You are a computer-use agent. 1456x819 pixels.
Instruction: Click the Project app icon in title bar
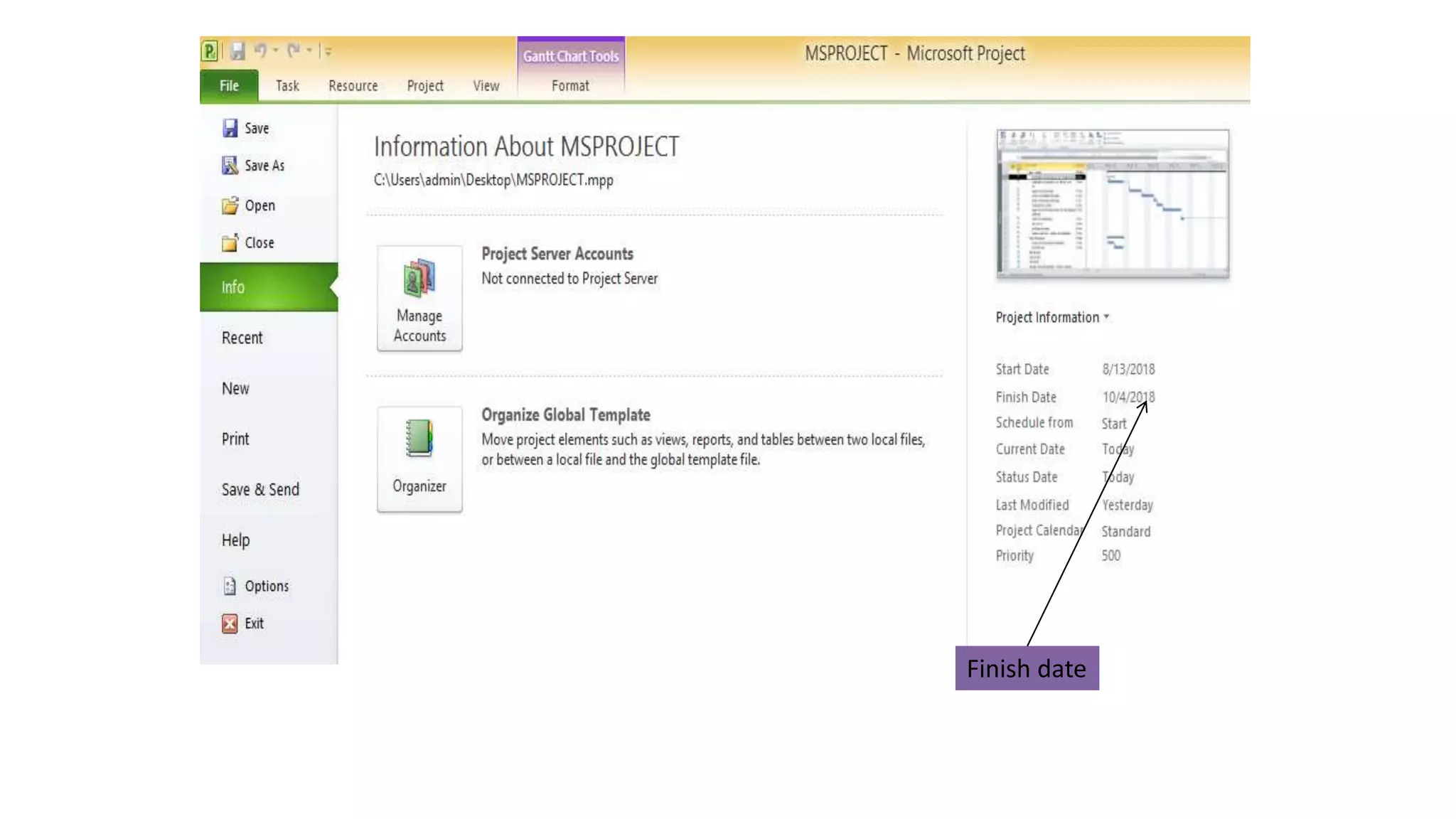click(x=210, y=51)
